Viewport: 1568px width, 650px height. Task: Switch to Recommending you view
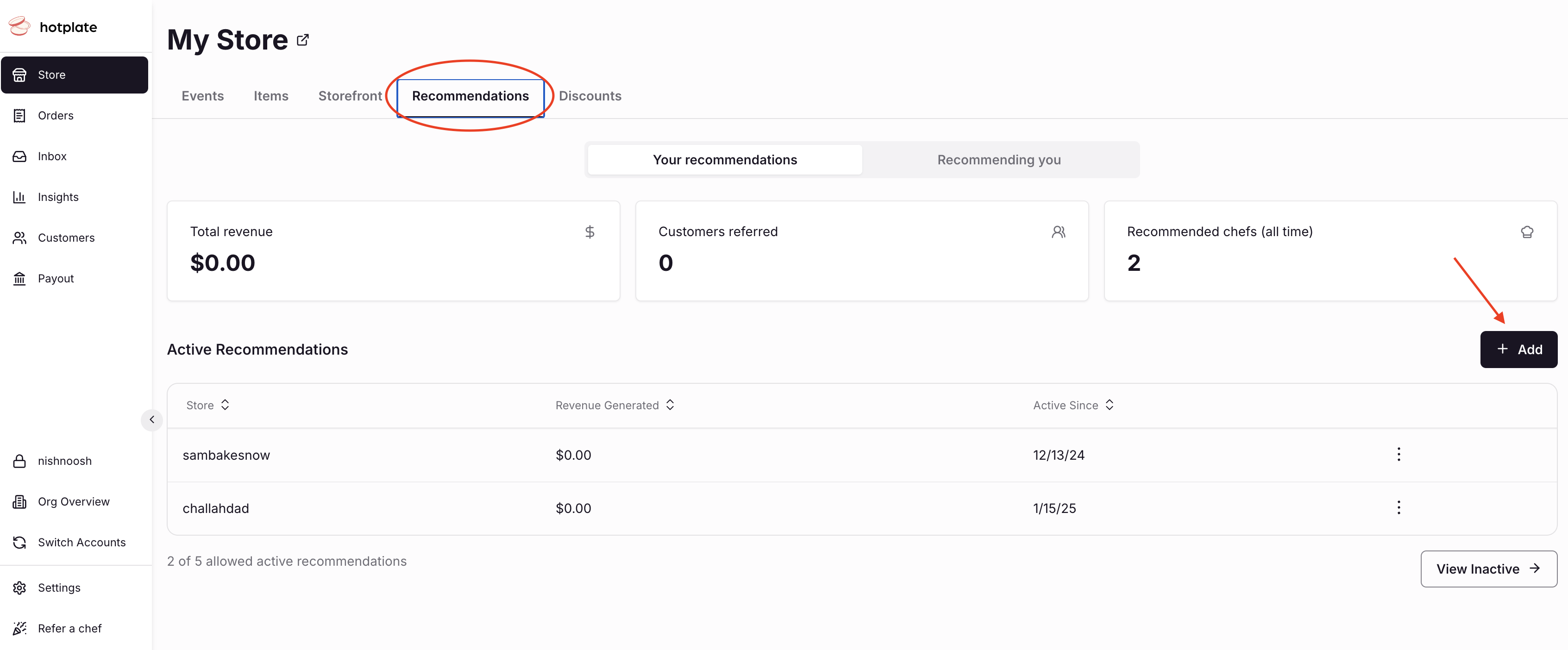(998, 160)
